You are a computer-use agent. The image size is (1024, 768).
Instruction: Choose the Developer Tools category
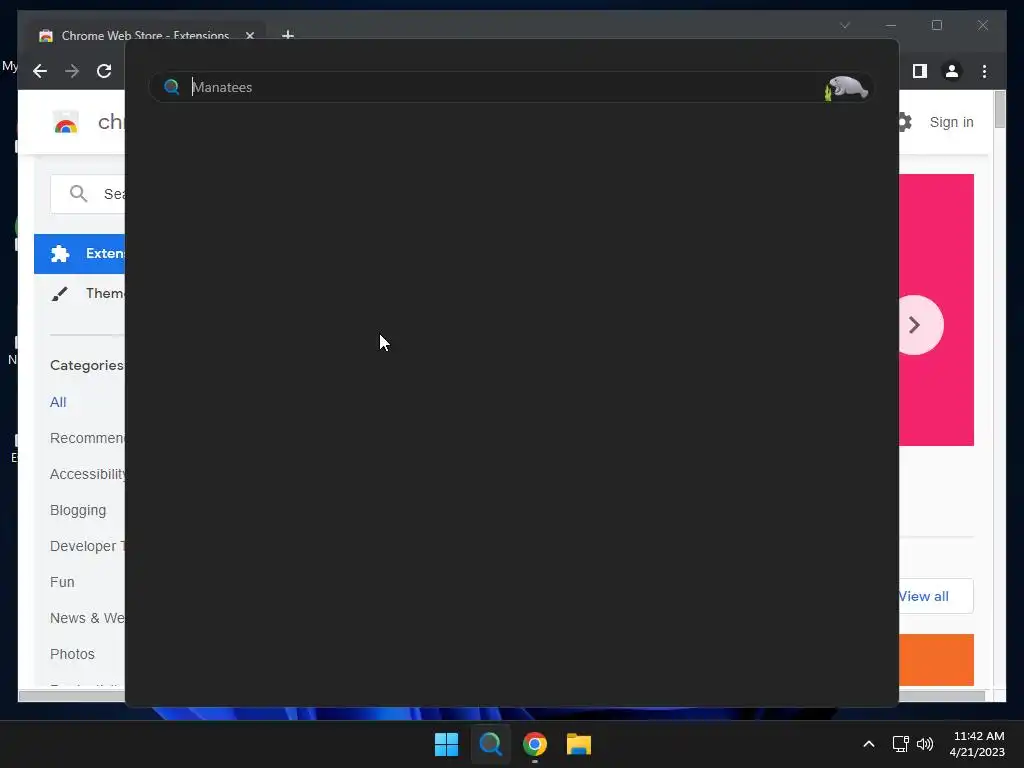point(87,546)
